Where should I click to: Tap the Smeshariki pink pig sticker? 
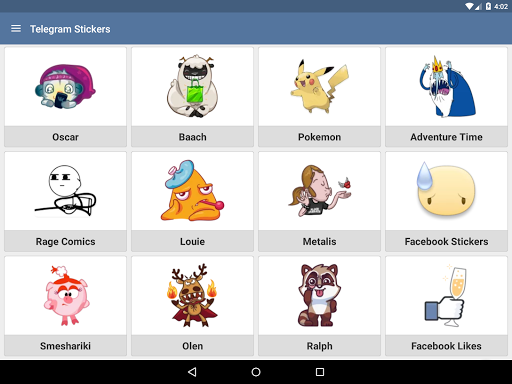pyautogui.click(x=66, y=295)
